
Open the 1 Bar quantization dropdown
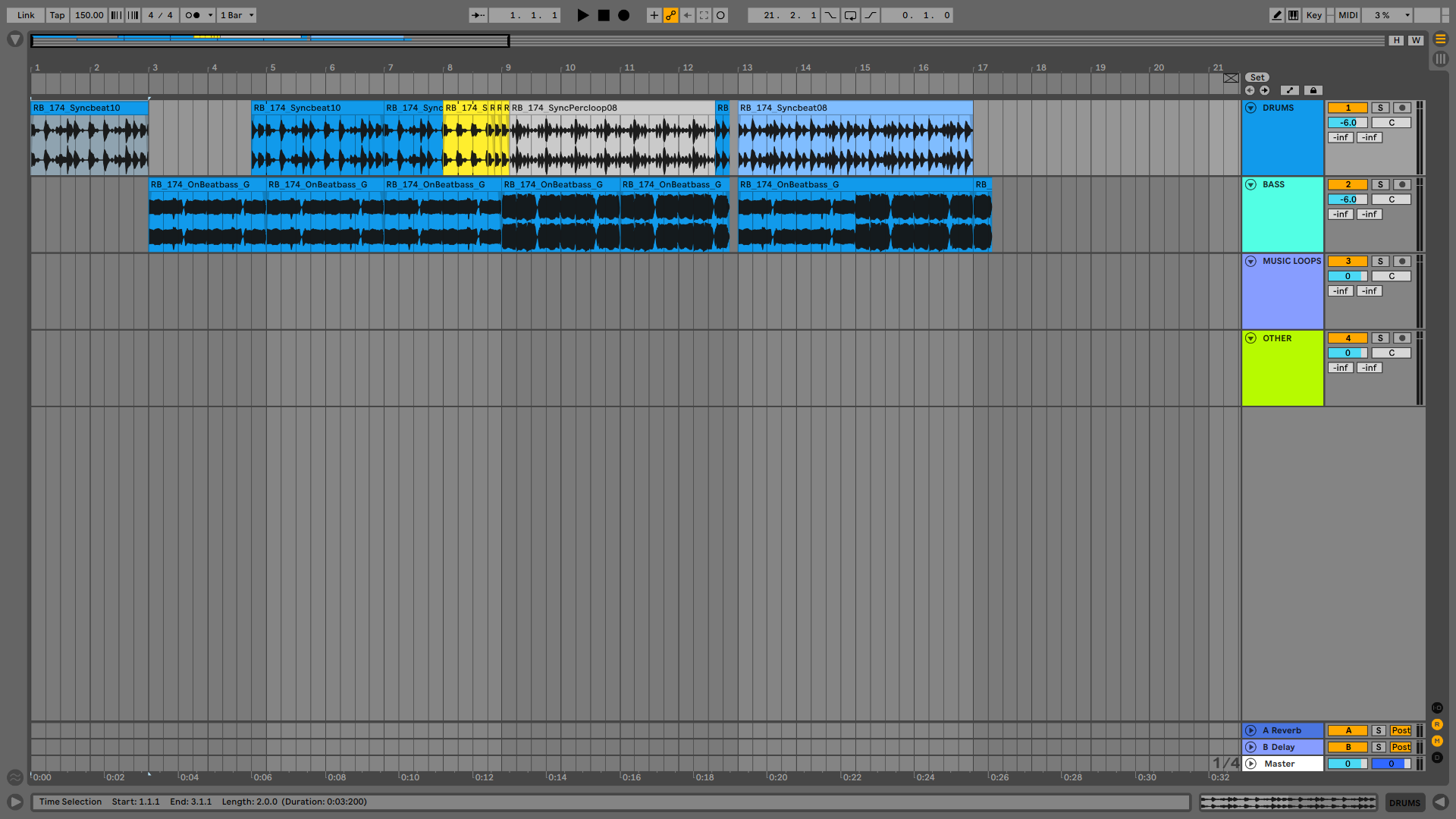point(237,15)
